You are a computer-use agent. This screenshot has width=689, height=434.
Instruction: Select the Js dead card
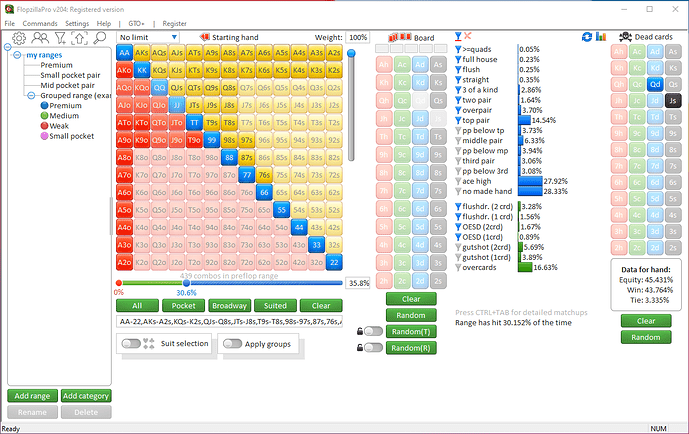click(673, 101)
